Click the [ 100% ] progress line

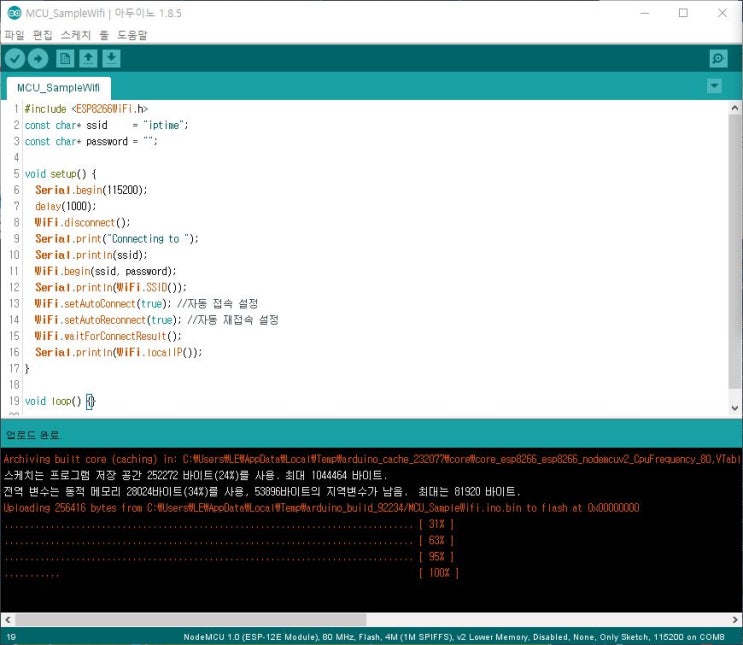click(x=232, y=573)
